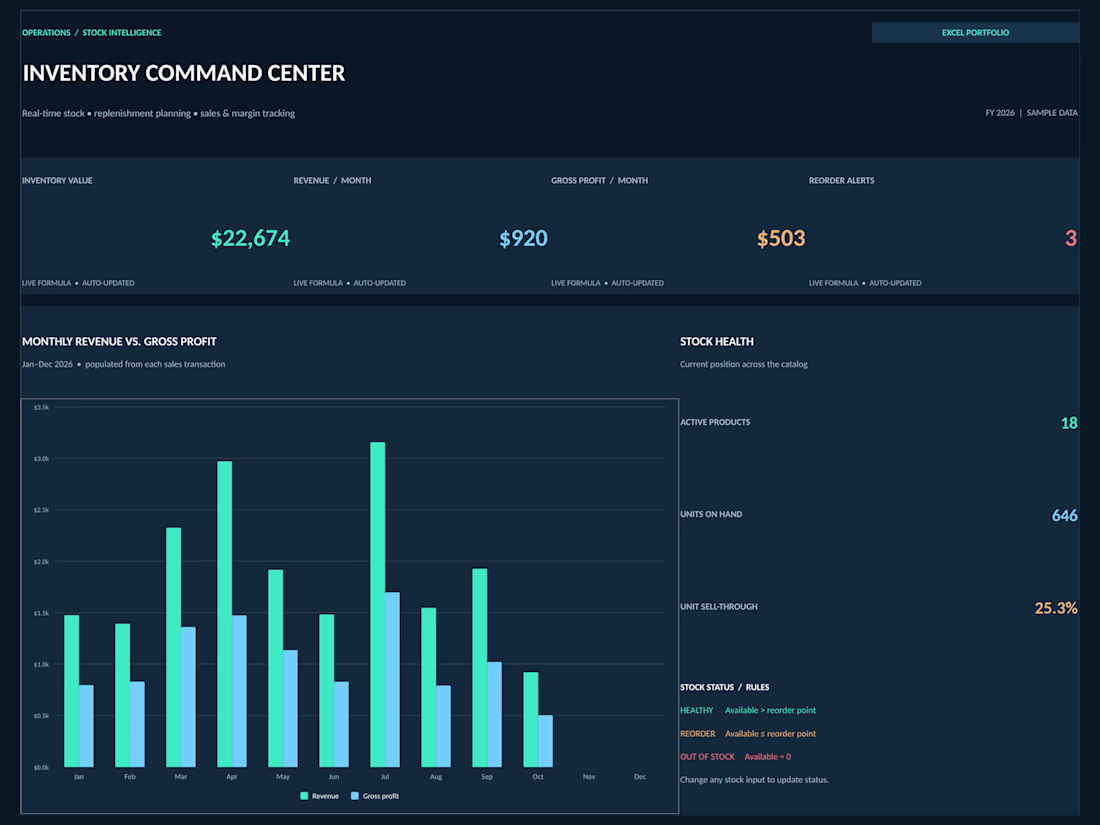Select the Nov label on the chart axis
Viewport: 1100px width, 825px height.
click(x=589, y=777)
